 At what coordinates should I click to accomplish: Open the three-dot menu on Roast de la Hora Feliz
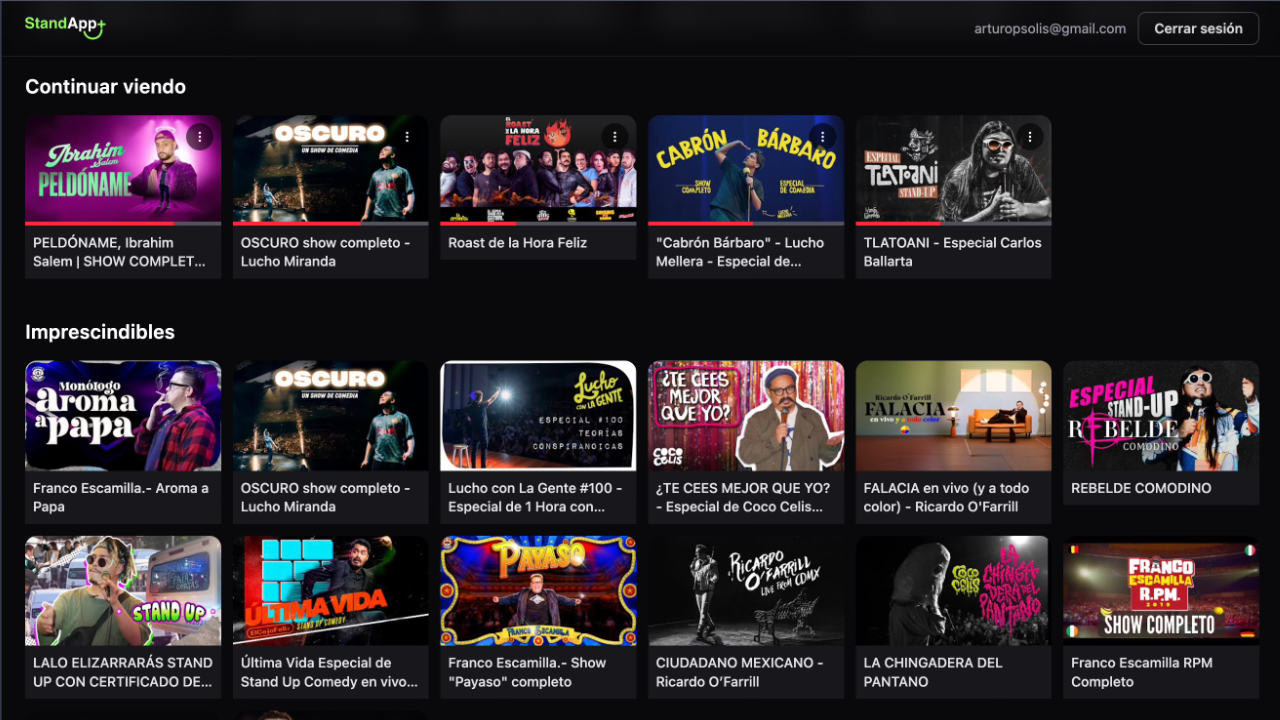pyautogui.click(x=615, y=136)
